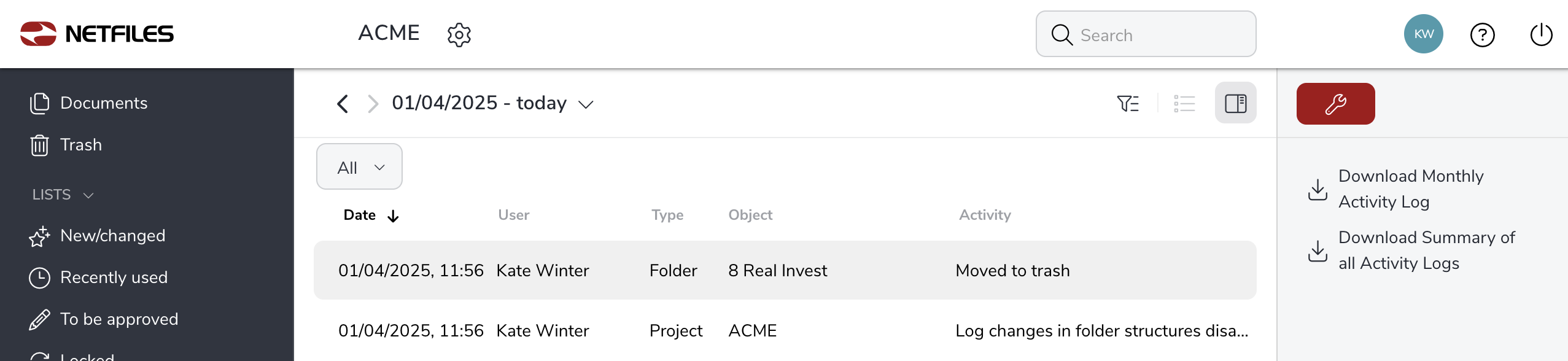Click the Search input field
Image resolution: width=1568 pixels, height=361 pixels.
click(x=1146, y=34)
